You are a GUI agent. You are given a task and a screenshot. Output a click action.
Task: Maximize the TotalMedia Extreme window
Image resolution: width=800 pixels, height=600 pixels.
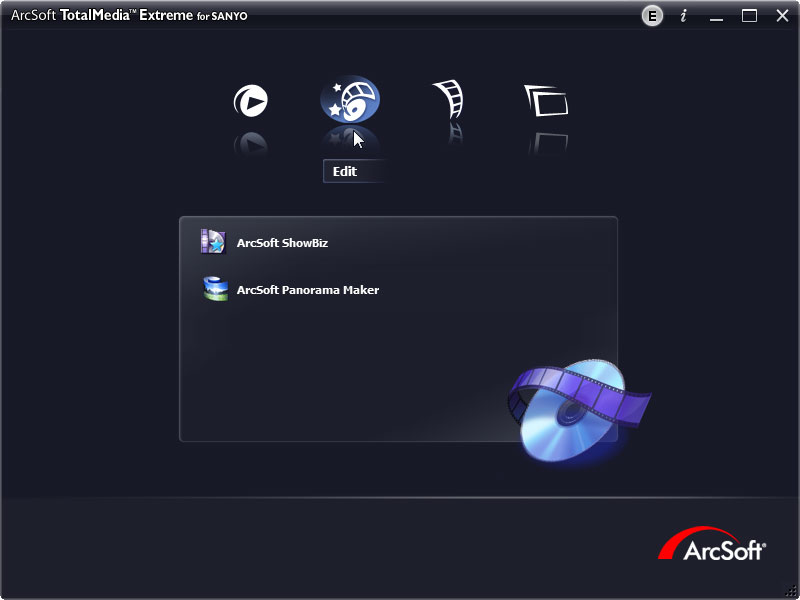pyautogui.click(x=749, y=16)
